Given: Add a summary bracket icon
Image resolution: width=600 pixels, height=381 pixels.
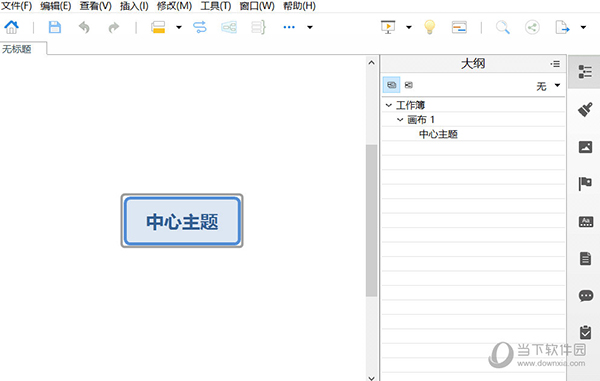Looking at the screenshot, I should pyautogui.click(x=258, y=27).
